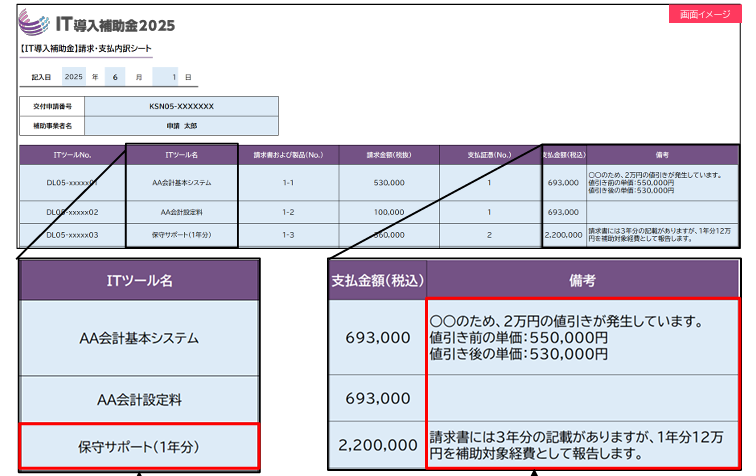Click the enlarged 2,200,000 payment amount cell
The width and height of the screenshot is (756, 476).
[377, 445]
